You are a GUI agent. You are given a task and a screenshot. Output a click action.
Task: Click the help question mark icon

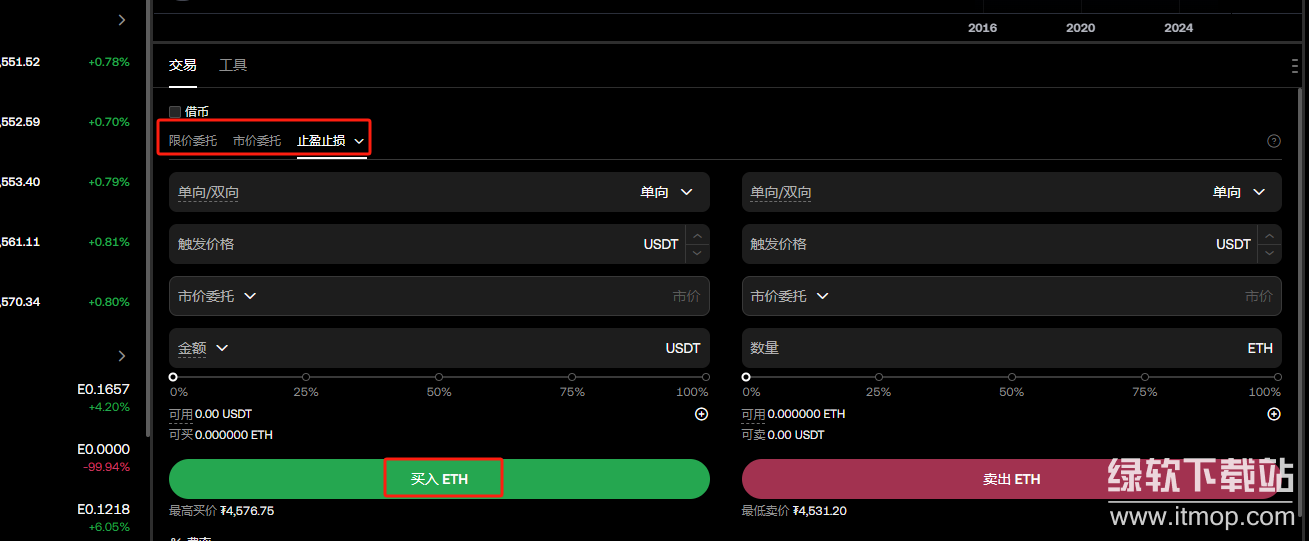coord(1273,141)
